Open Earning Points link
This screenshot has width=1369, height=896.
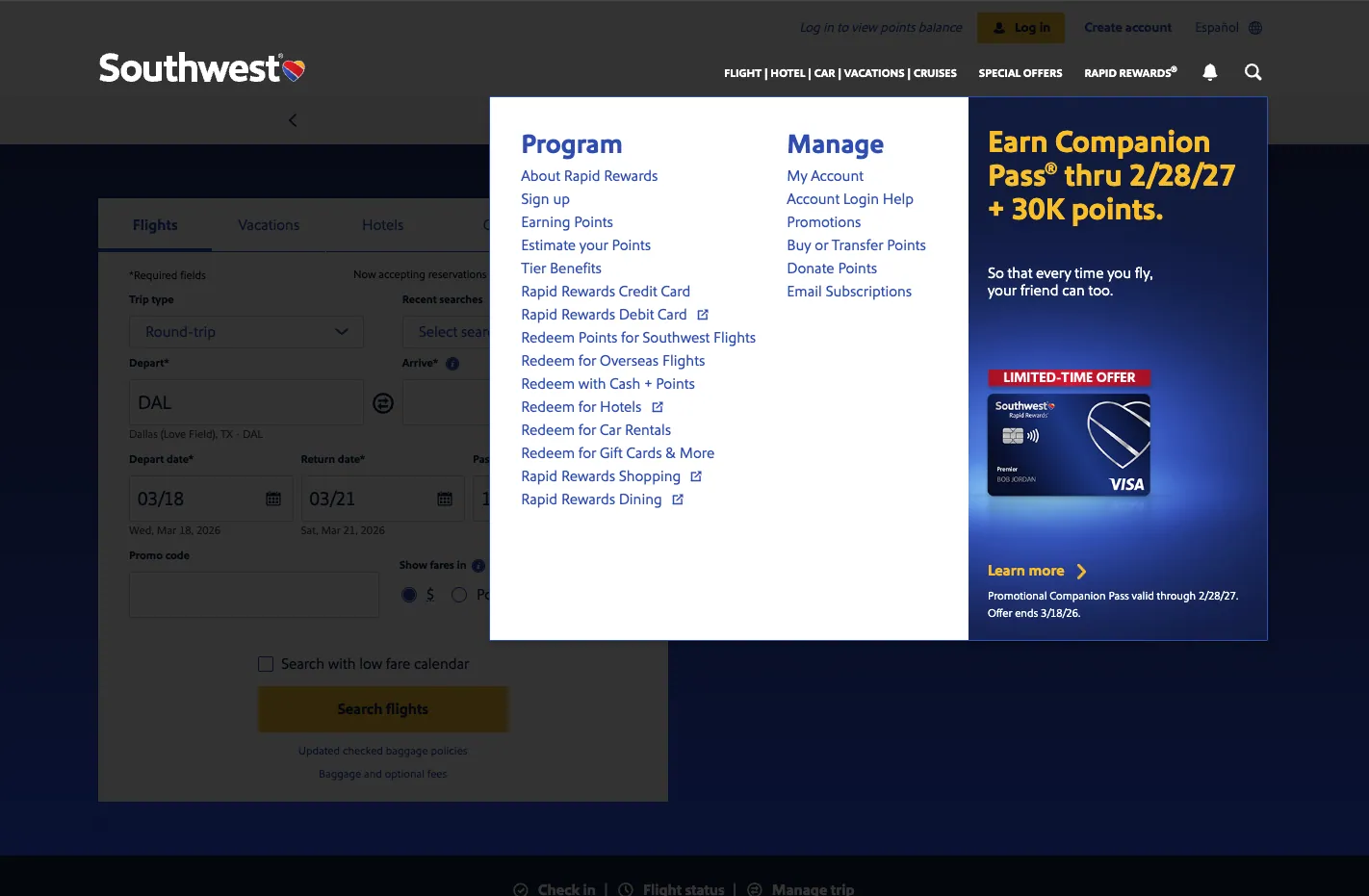click(x=567, y=222)
